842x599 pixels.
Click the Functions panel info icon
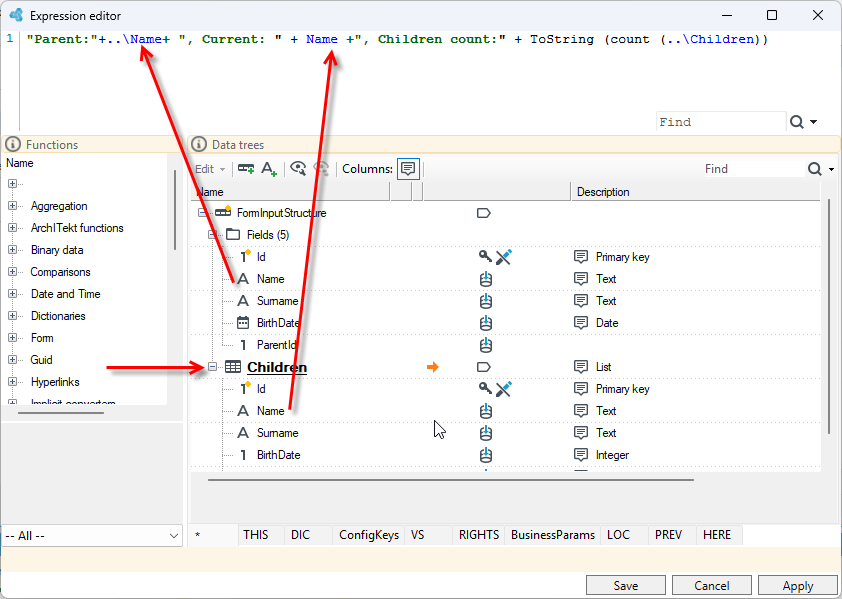point(13,145)
